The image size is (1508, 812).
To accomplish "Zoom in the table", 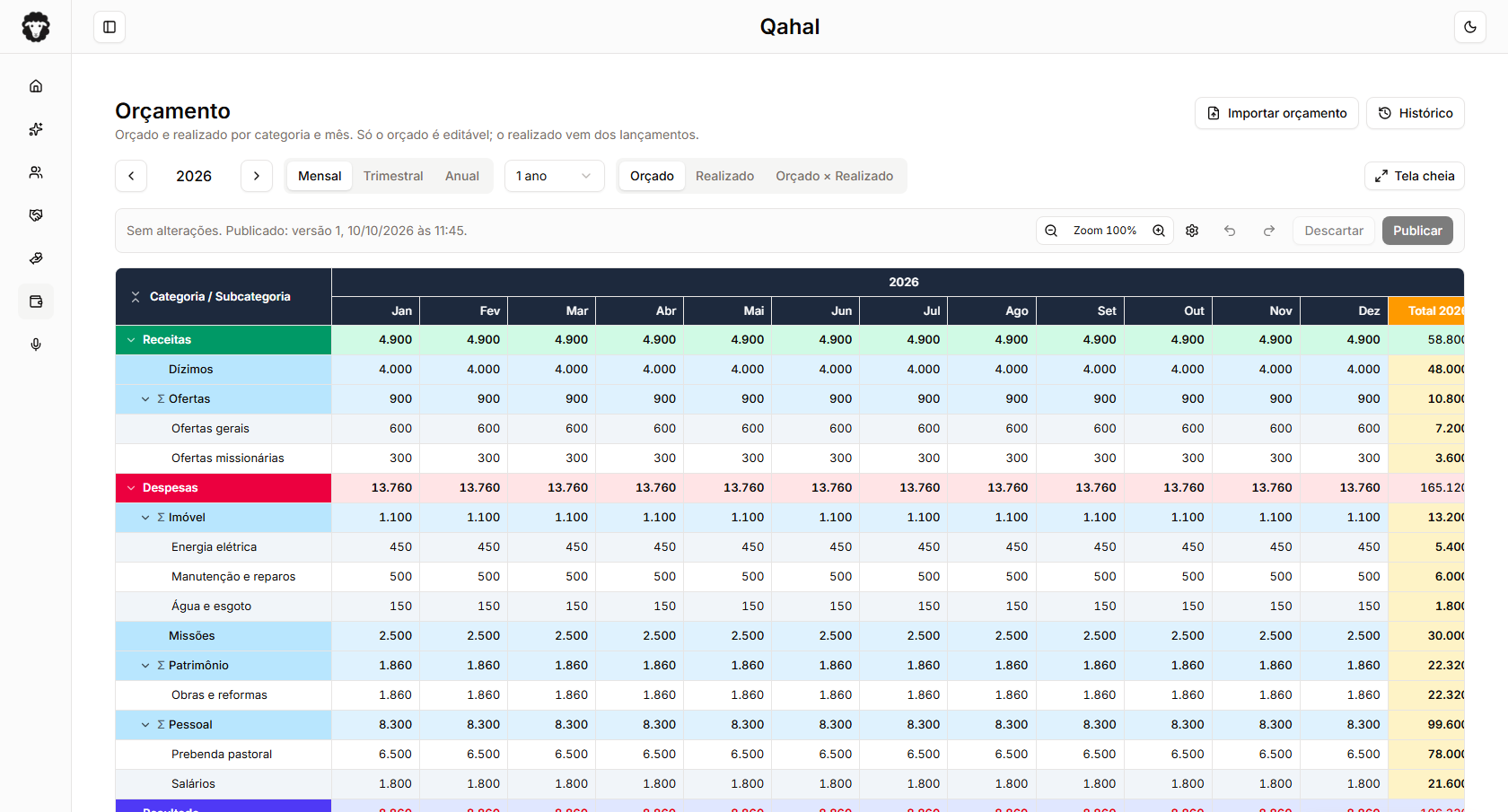I will point(1159,231).
